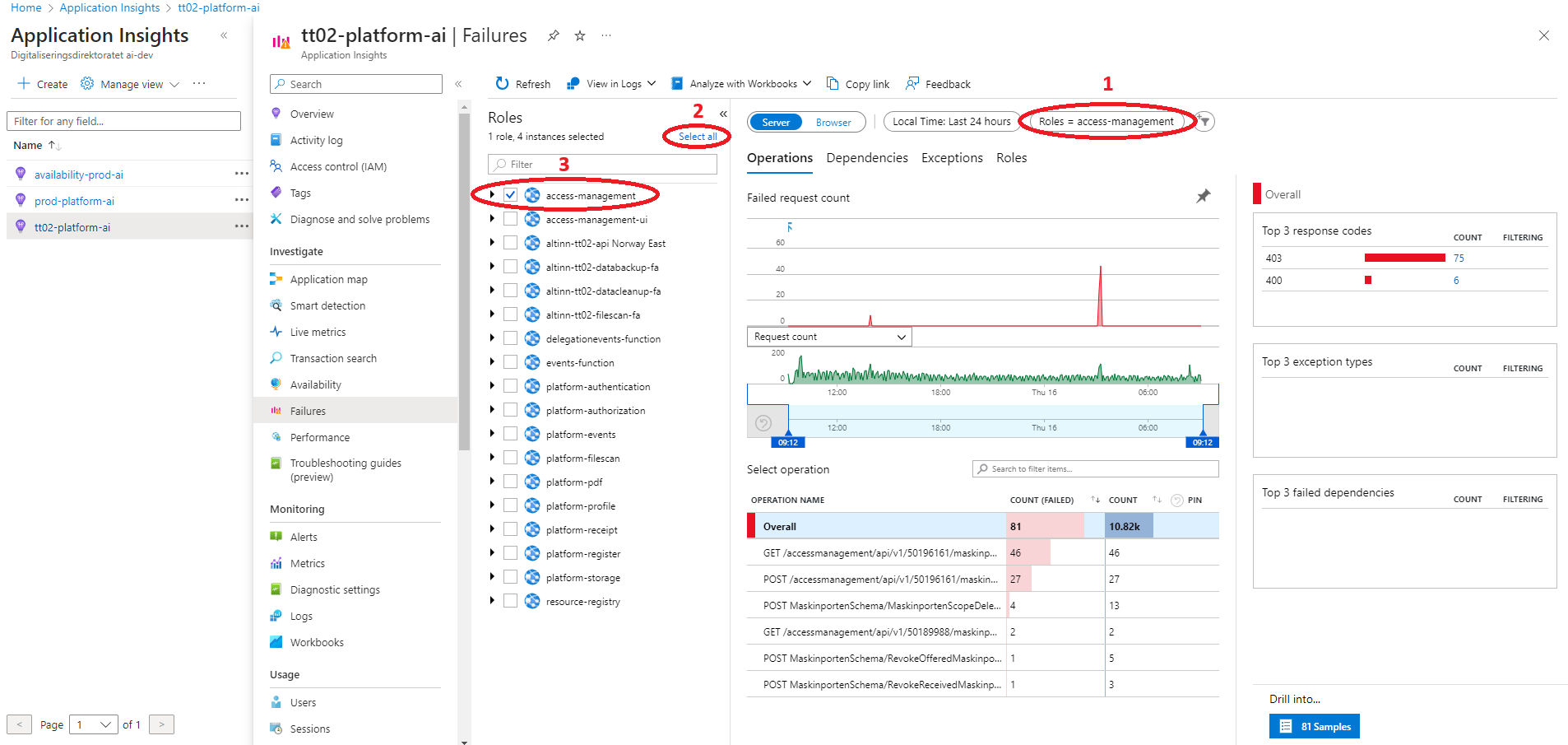Check the access-management-ui role
This screenshot has width=1568, height=745.
point(511,219)
